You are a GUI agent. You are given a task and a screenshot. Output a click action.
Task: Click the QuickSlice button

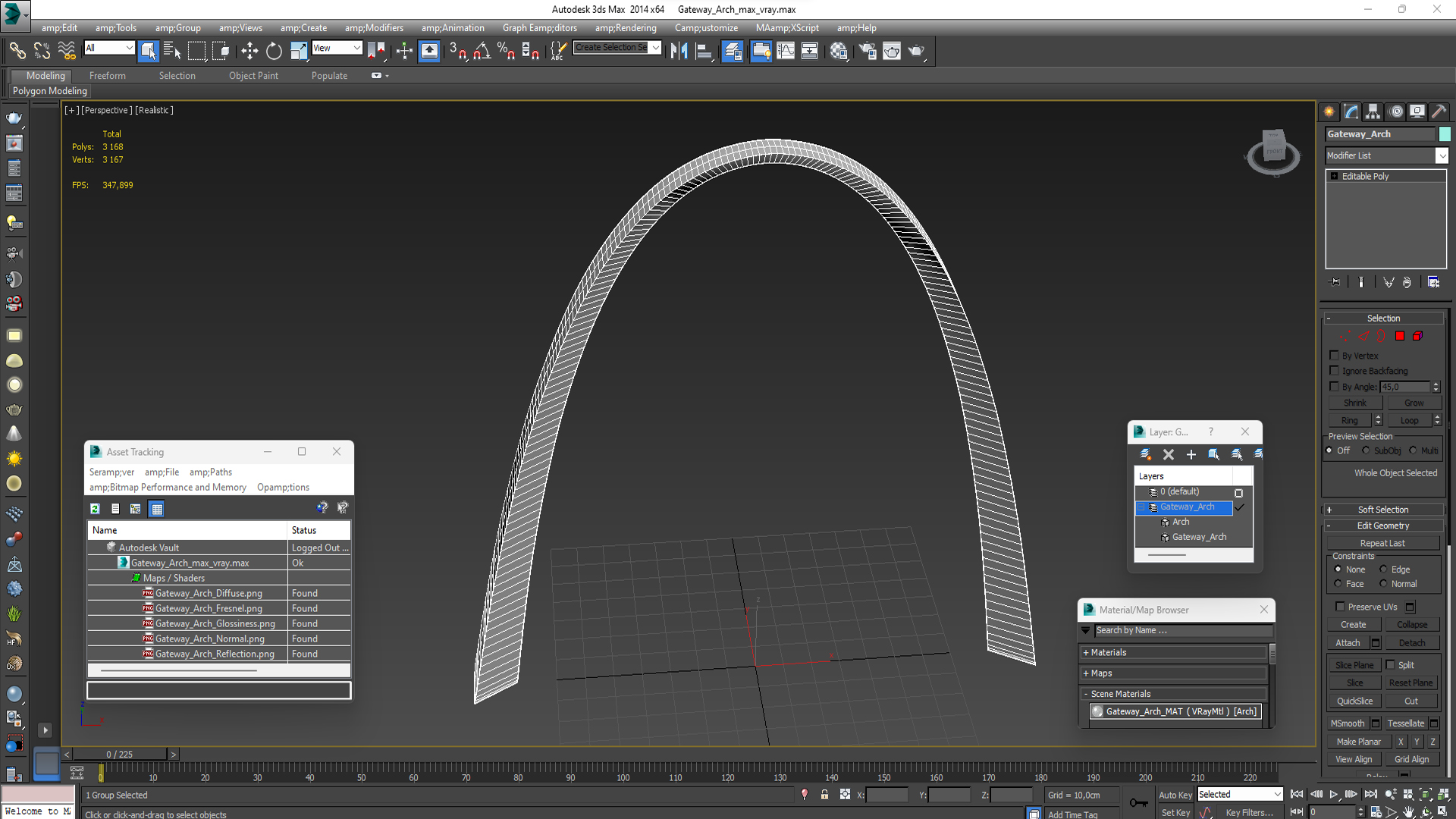coord(1354,701)
